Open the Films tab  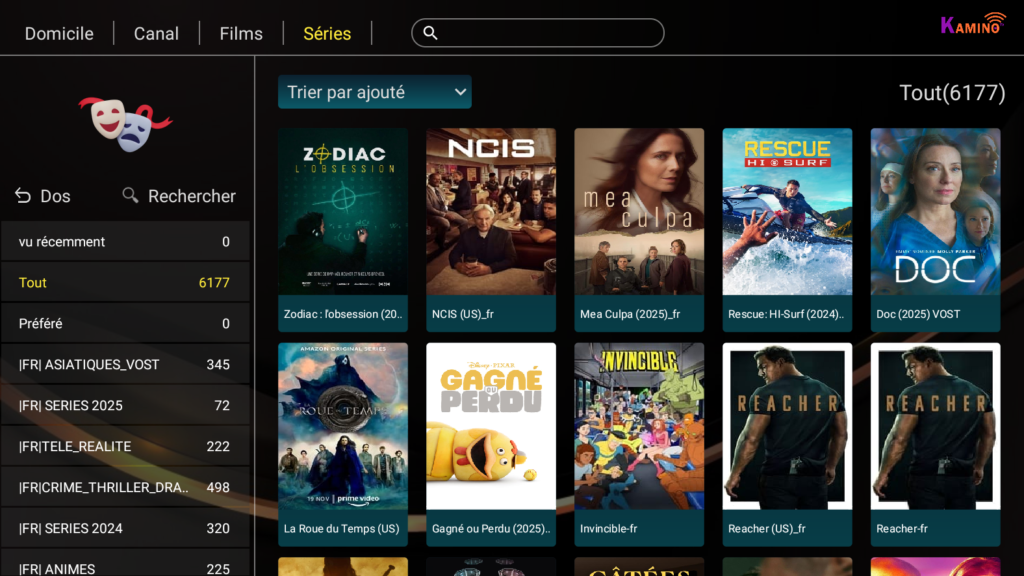241,33
